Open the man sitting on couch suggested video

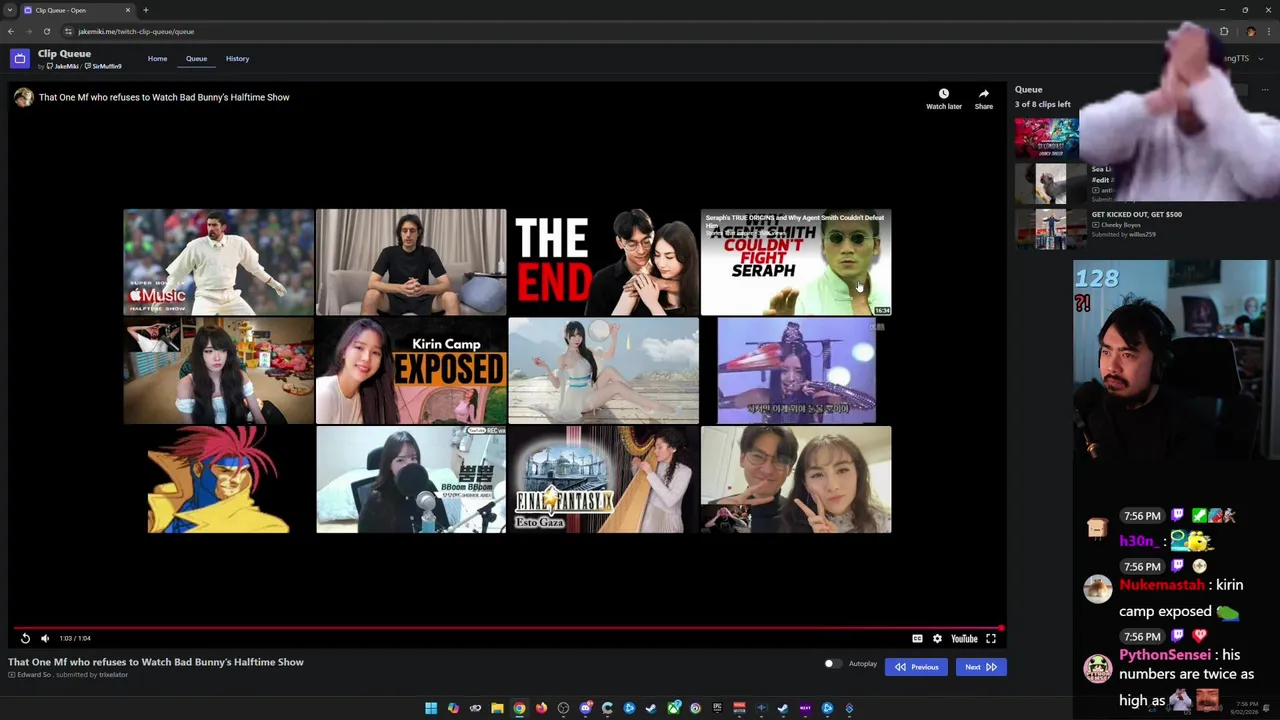[411, 262]
